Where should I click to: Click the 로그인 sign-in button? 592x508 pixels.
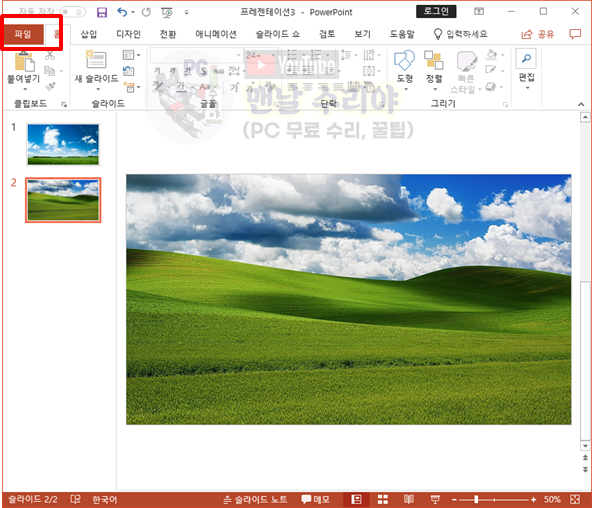pyautogui.click(x=436, y=11)
